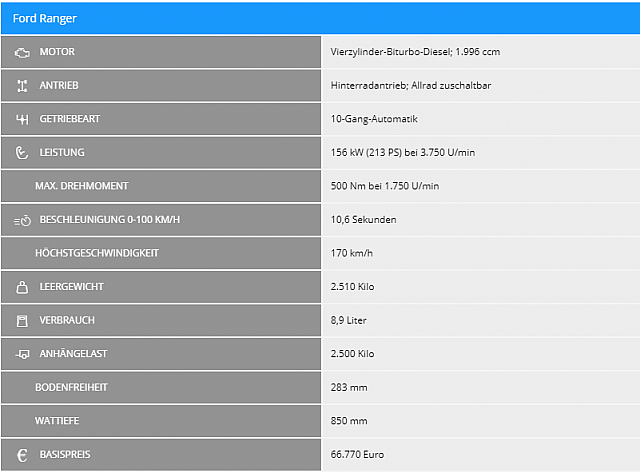Click the gear shift icon beside GETRIEBEART
640x473 pixels.
point(22,119)
